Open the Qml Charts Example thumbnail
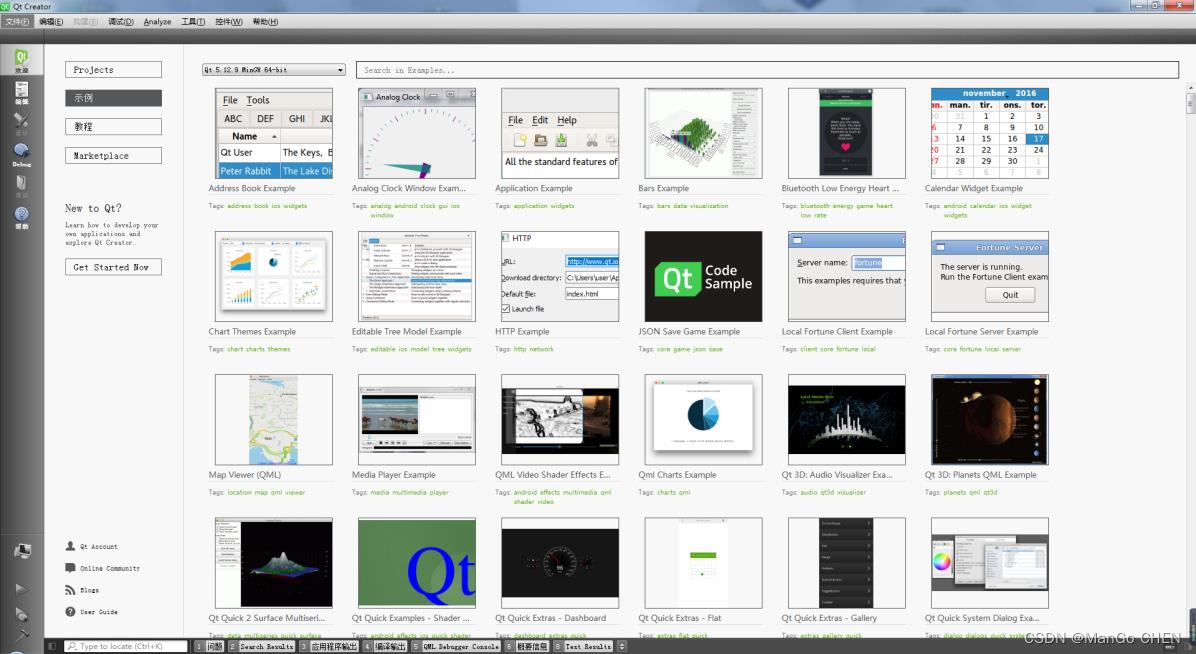This screenshot has height=654, width=1196. tap(703, 420)
